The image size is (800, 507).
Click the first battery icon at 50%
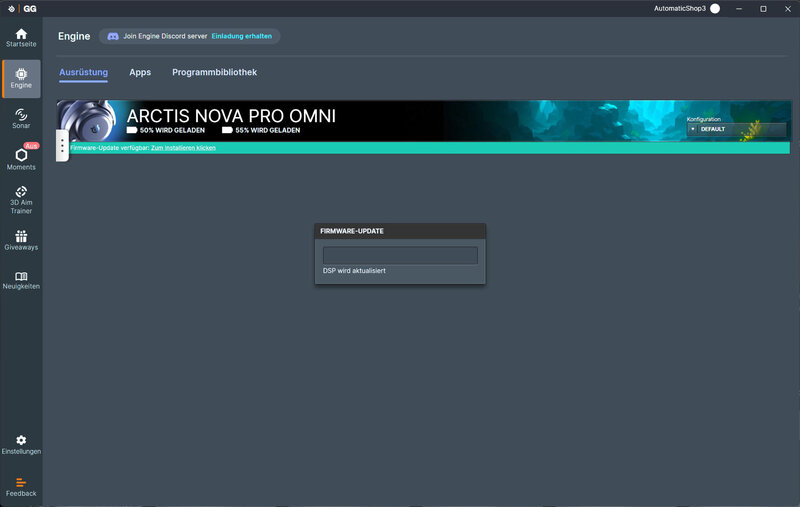(132, 130)
